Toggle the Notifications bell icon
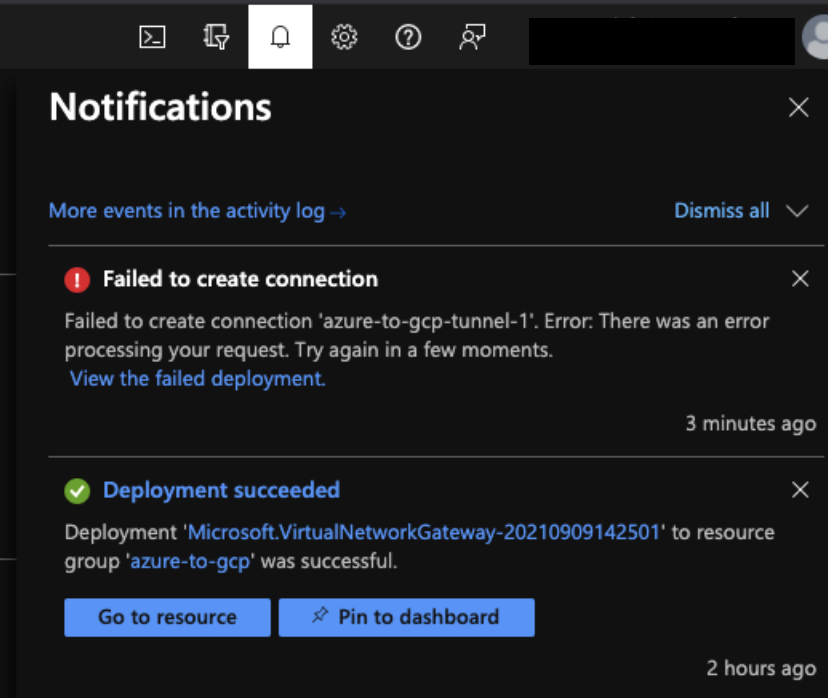 [280, 37]
